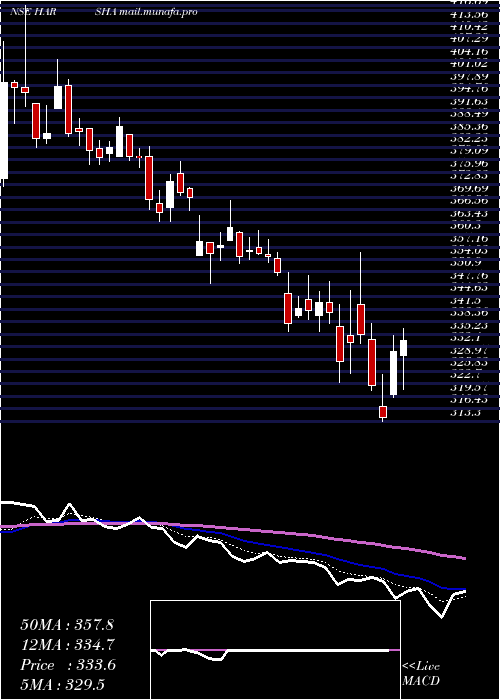Viewport: 500px width, 700px height.
Task: Click the MACD label
Action: tap(421, 681)
